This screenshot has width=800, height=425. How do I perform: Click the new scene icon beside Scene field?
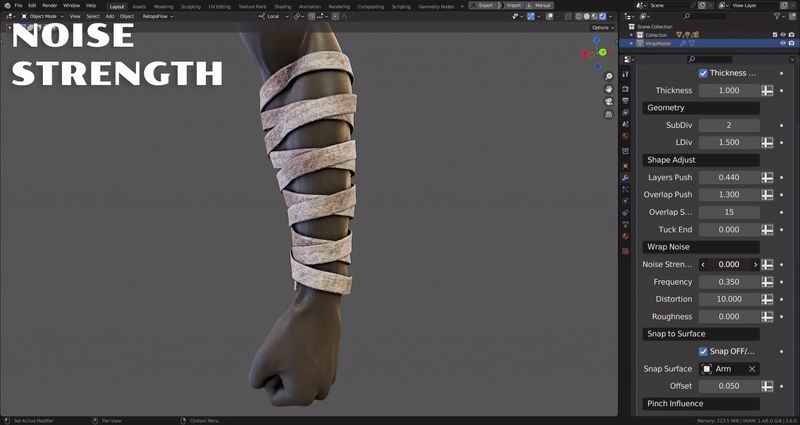pyautogui.click(x=702, y=5)
